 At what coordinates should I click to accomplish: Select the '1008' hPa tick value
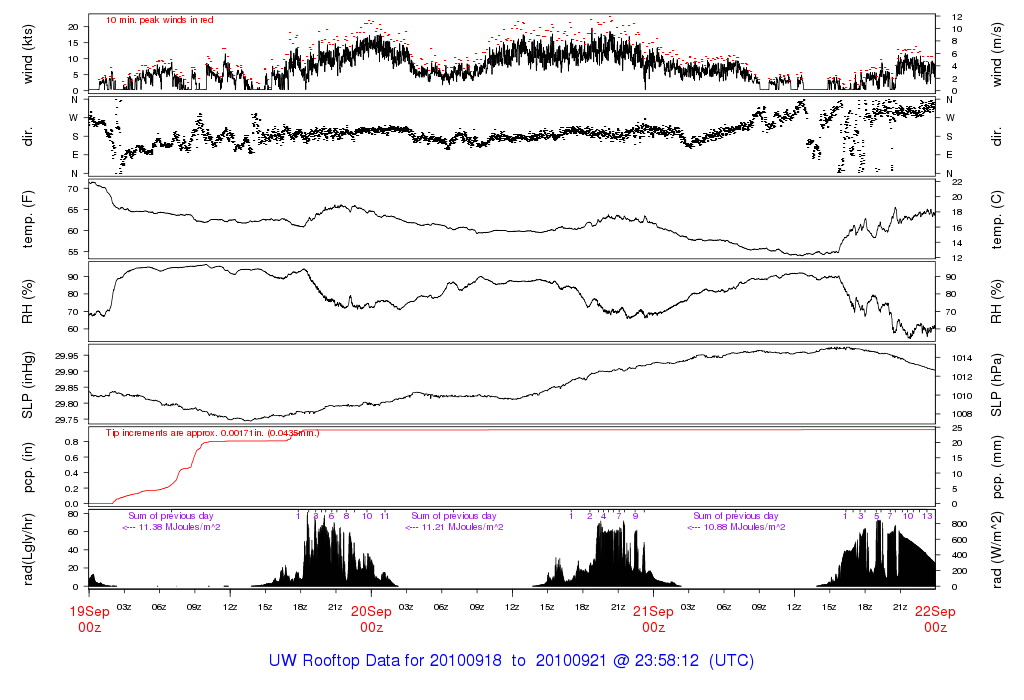pyautogui.click(x=962, y=414)
